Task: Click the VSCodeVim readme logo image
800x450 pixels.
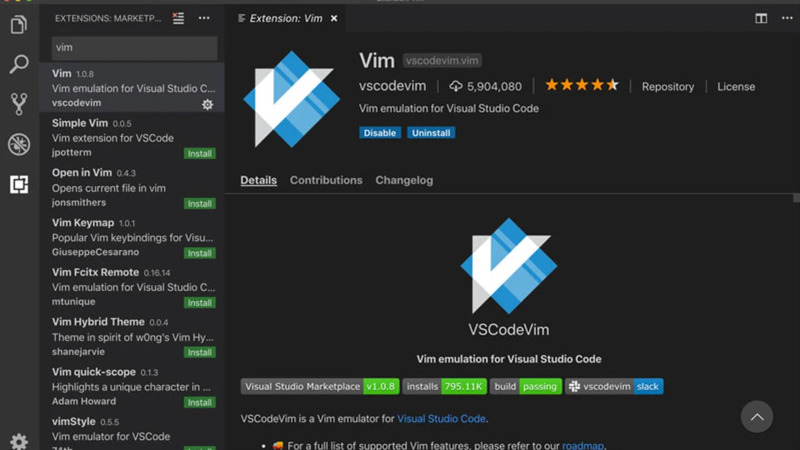Action: 509,266
